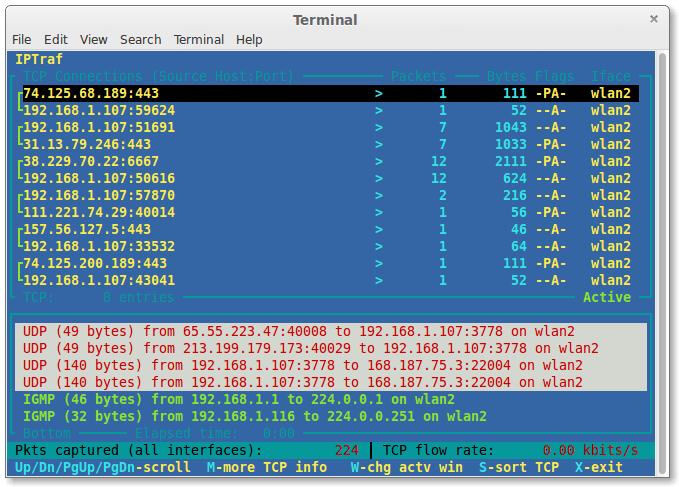Close the Terminal window
Image resolution: width=679 pixels, height=487 pixels.
tap(653, 19)
